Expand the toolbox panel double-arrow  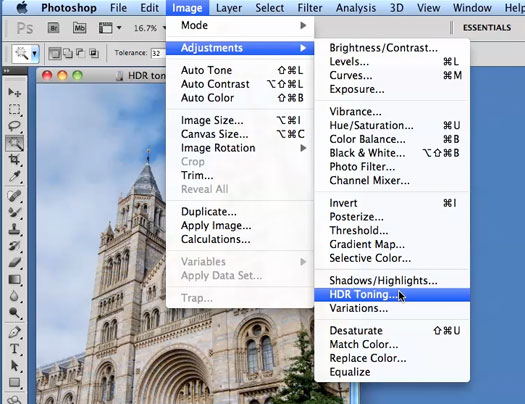click(7, 71)
